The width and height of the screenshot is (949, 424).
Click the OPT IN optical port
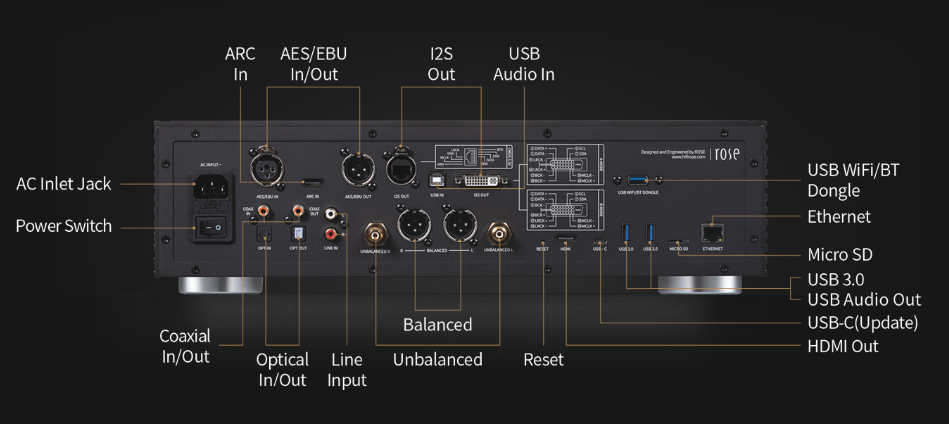(x=264, y=233)
